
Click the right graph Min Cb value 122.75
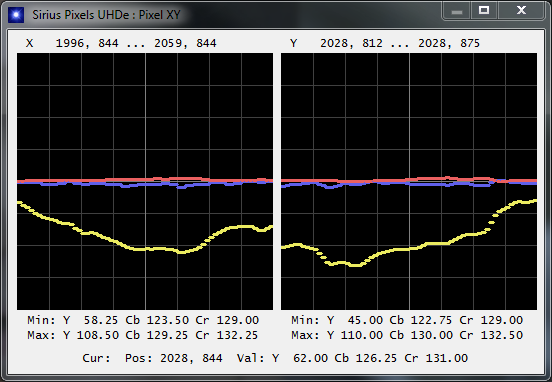[x=431, y=320]
